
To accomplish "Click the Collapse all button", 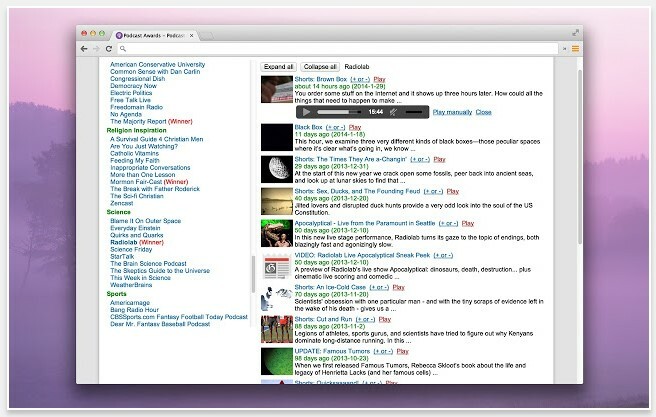I will click(x=320, y=67).
